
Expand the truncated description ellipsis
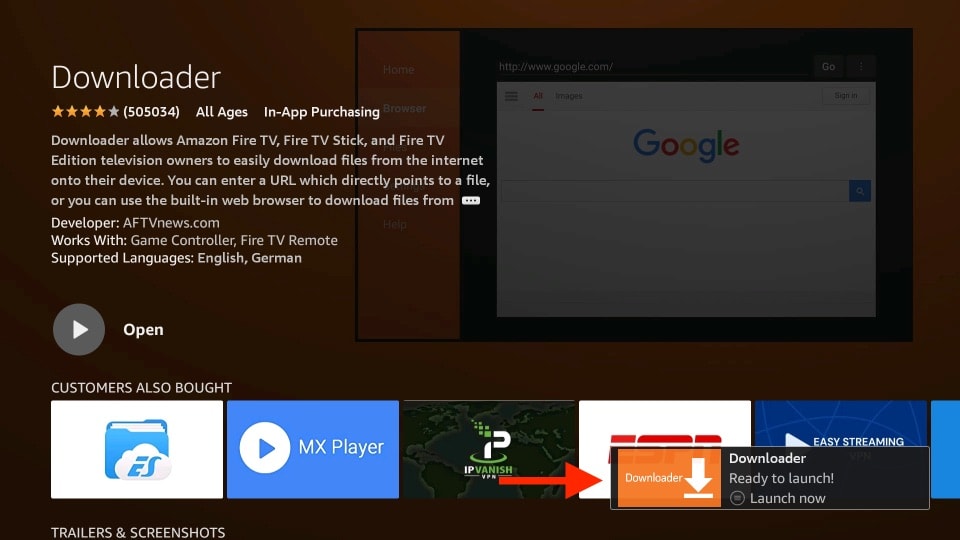[471, 201]
